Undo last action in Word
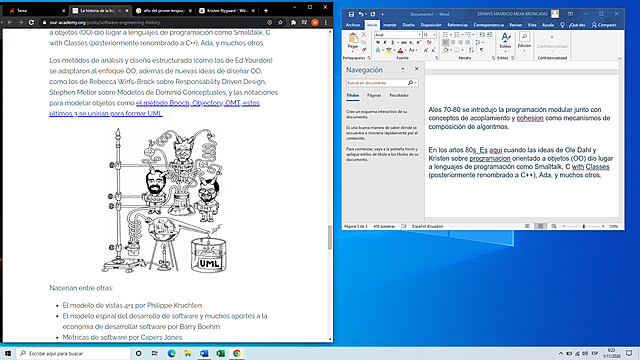640x360 pixels. pyautogui.click(x=361, y=14)
